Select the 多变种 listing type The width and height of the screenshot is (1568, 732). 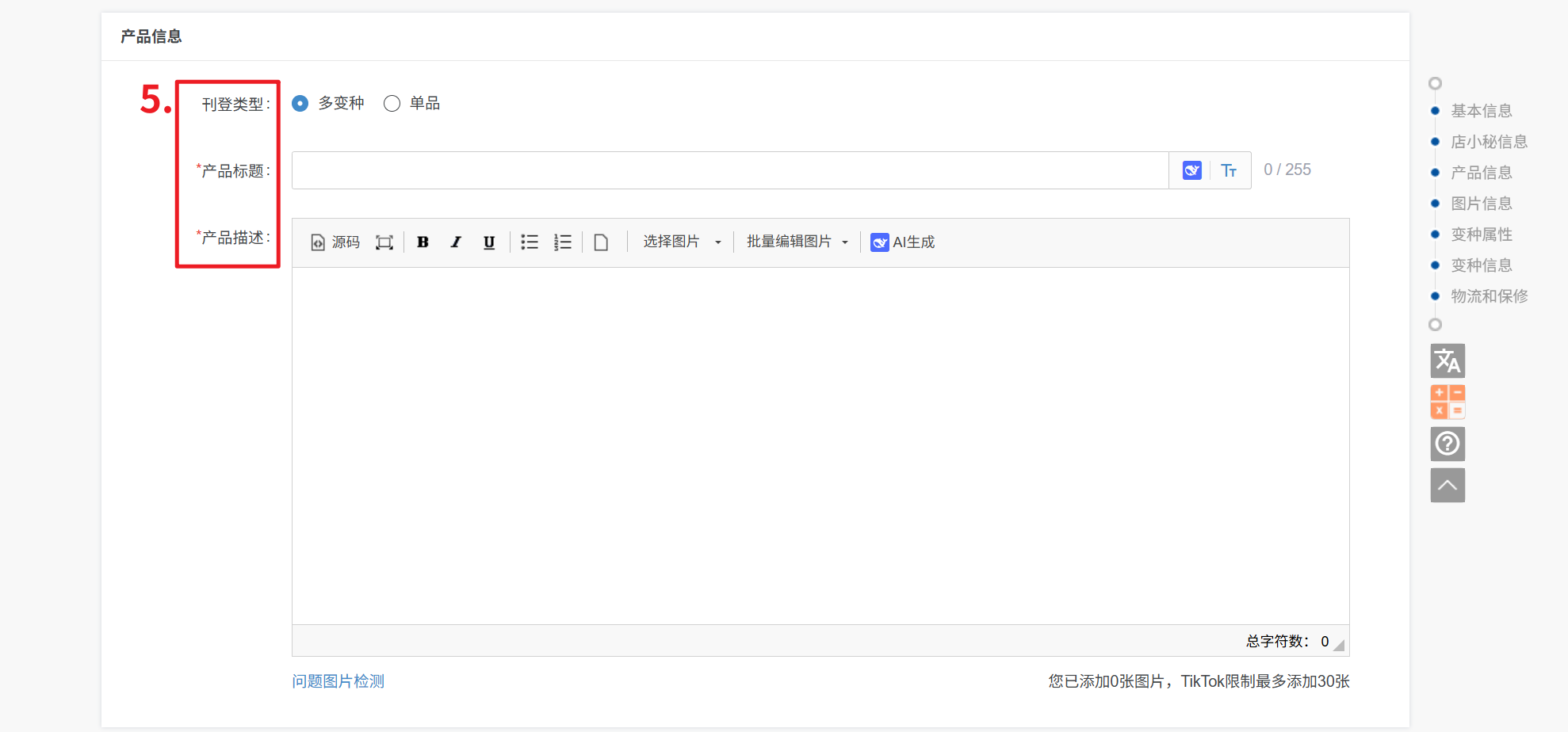300,104
